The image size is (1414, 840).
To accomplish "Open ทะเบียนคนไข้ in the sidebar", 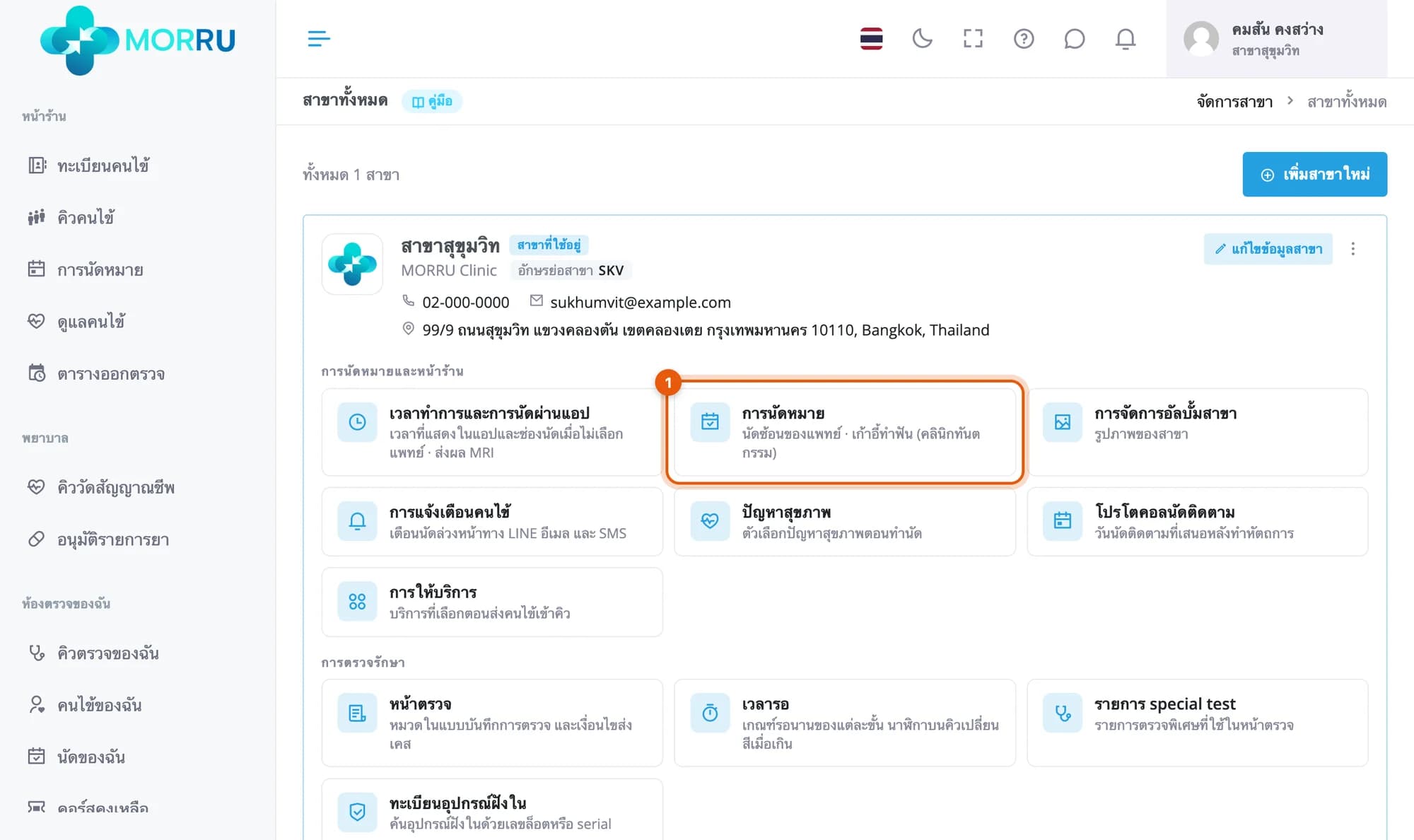I will 103,165.
